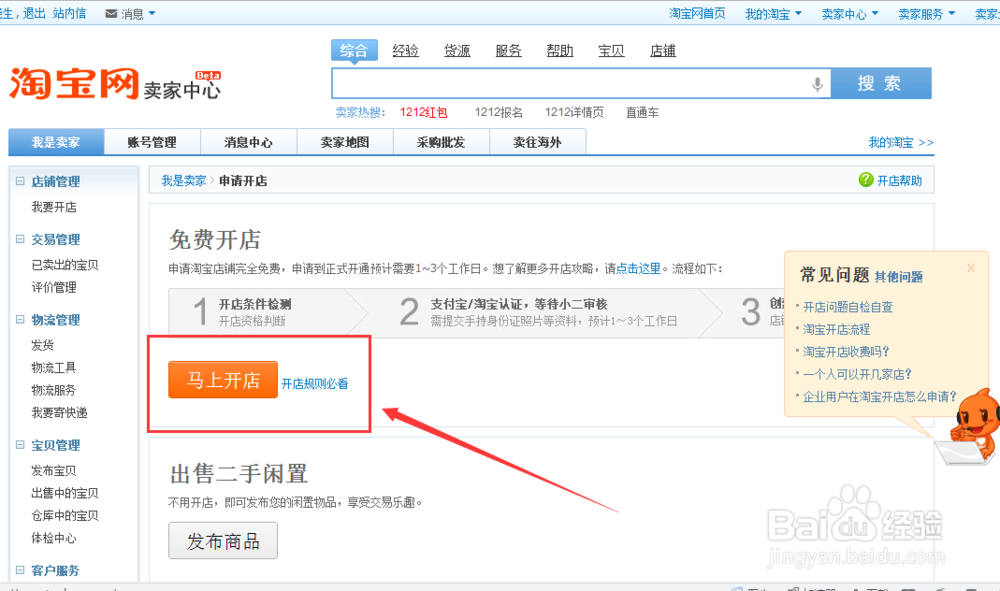Image resolution: width=1000 pixels, height=591 pixels.
Task: Click the envelope message icon
Action: tap(111, 13)
